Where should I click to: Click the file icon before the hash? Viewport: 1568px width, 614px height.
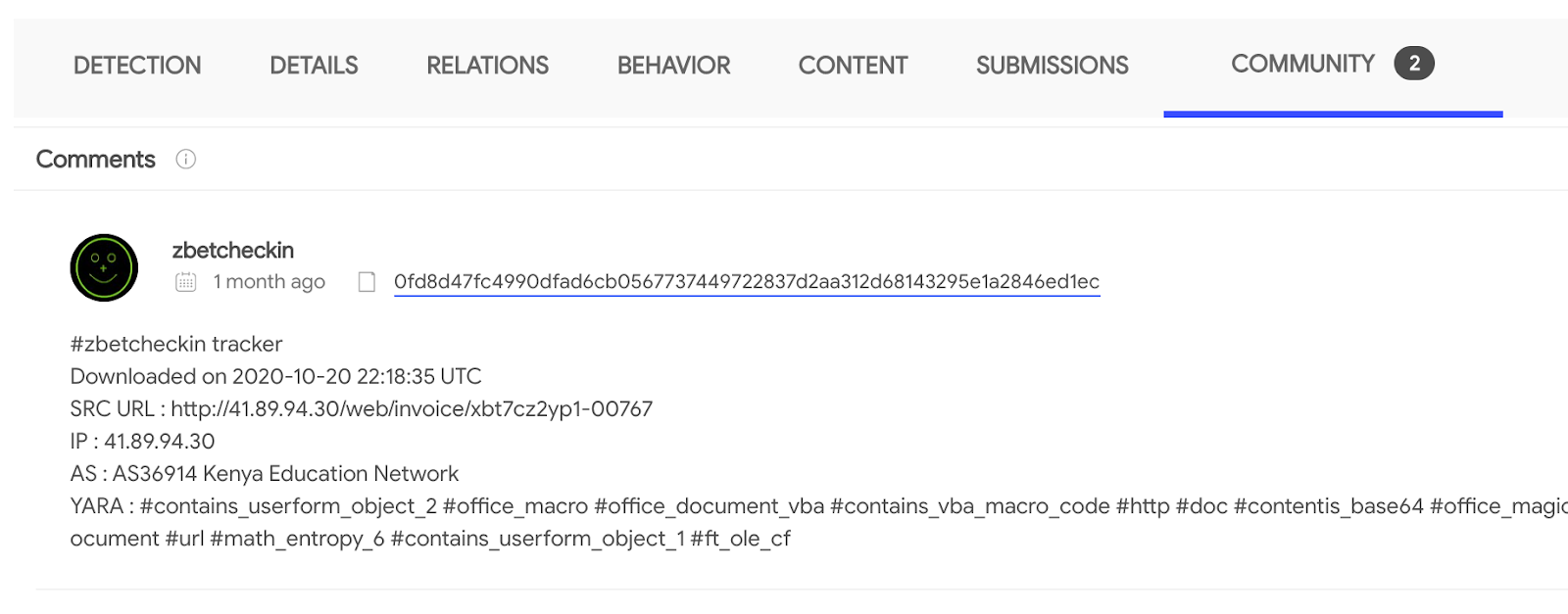click(367, 282)
